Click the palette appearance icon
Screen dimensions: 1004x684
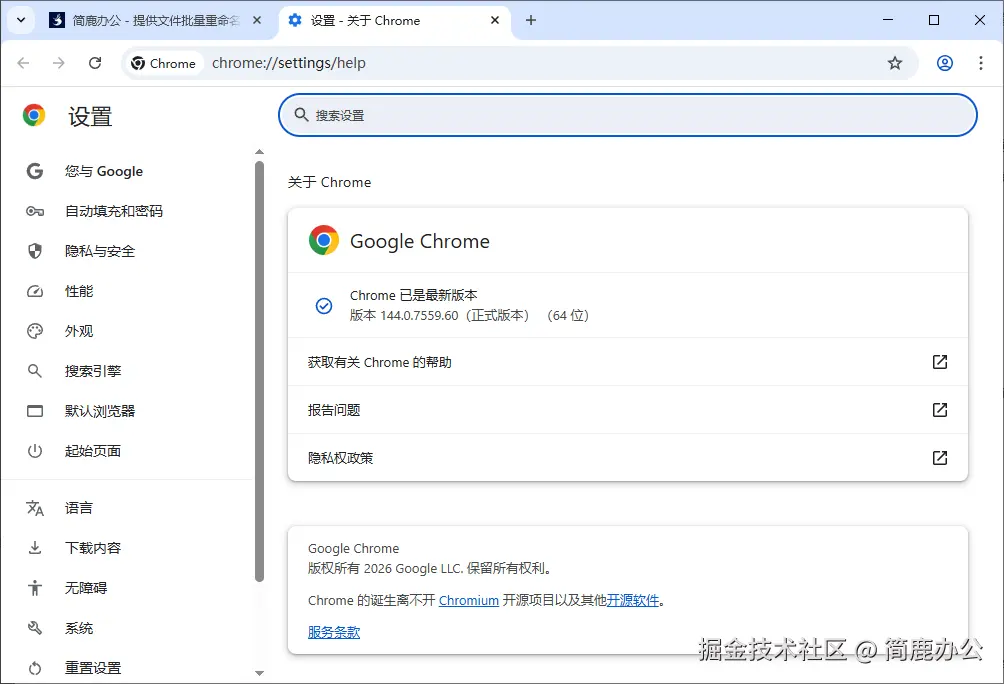[35, 331]
